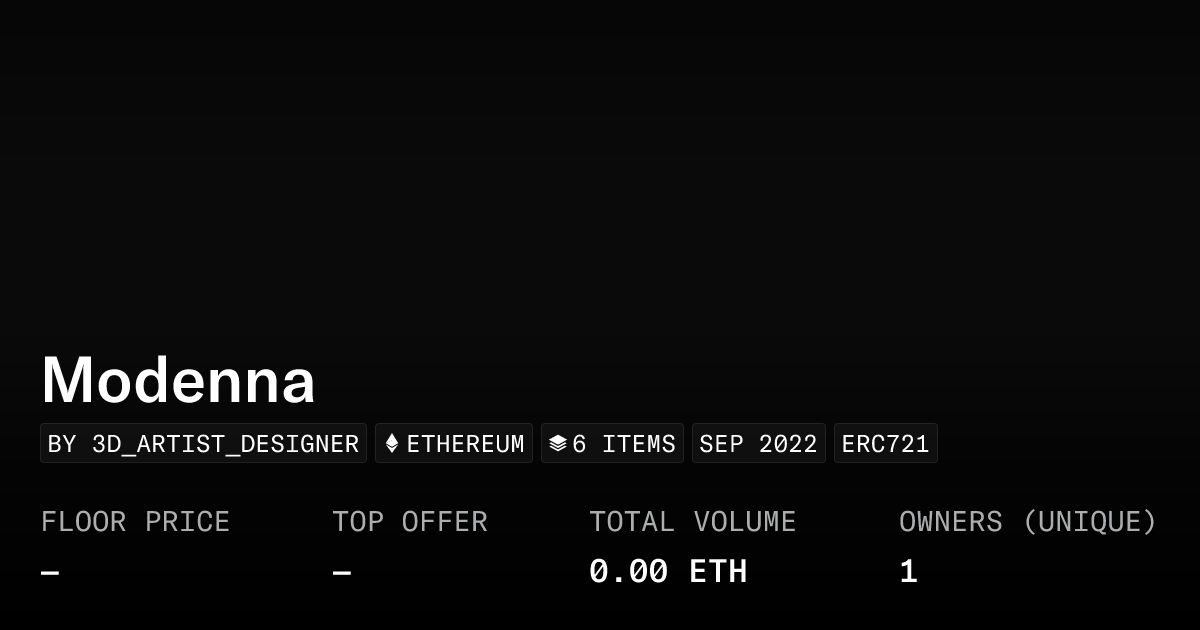Open the Modenna collection title
This screenshot has height=630, width=1200.
point(178,381)
